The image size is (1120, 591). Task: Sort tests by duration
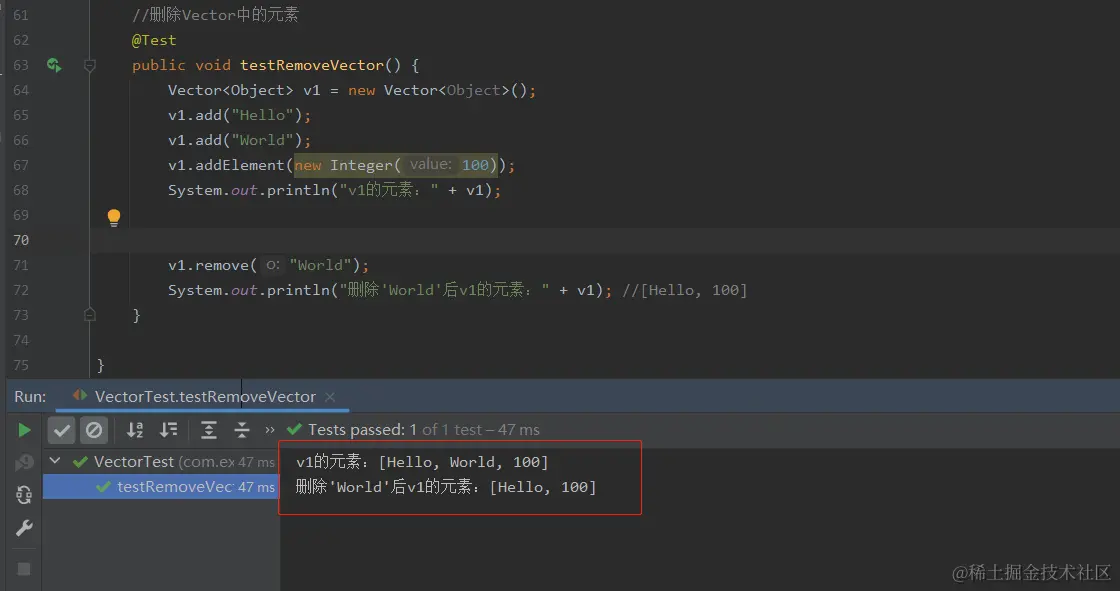[169, 429]
